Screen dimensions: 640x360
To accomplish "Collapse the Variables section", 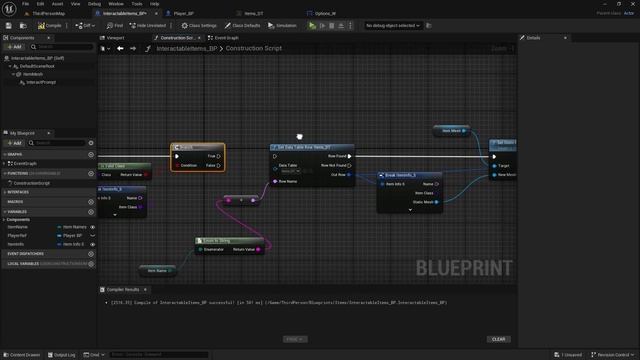I will pyautogui.click(x=4, y=212).
